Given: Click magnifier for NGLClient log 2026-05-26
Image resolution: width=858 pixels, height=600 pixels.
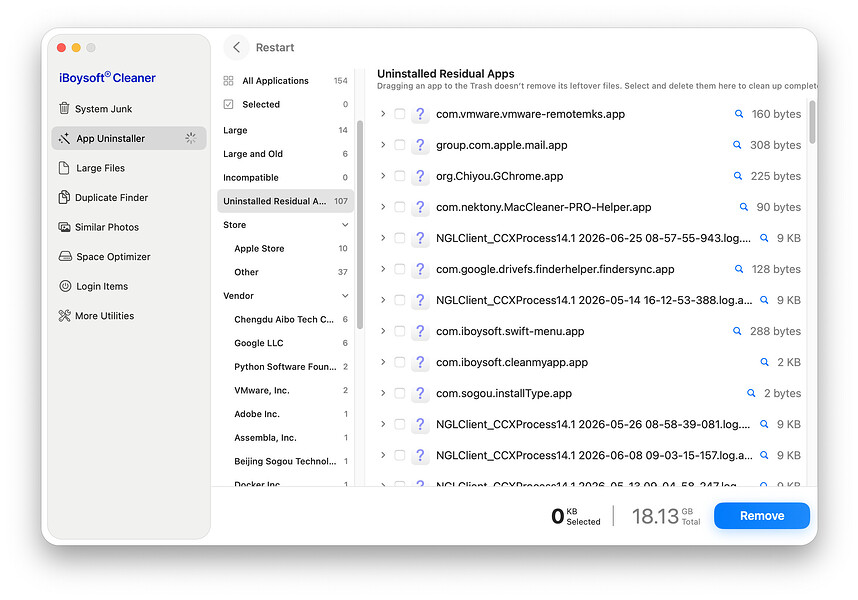Looking at the screenshot, I should (x=764, y=424).
